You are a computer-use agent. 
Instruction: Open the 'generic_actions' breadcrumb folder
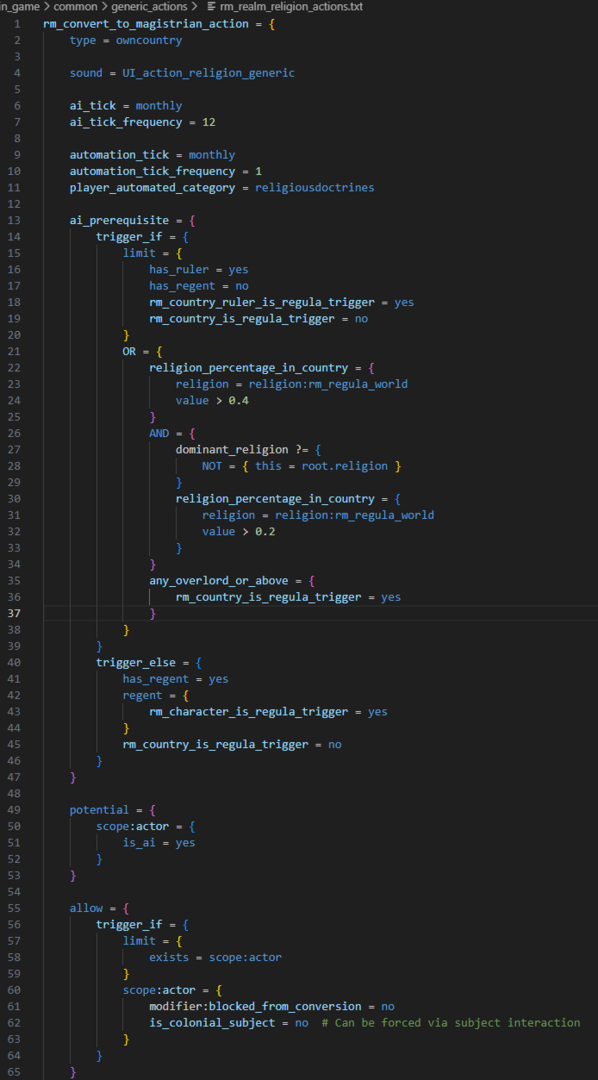tap(148, 7)
